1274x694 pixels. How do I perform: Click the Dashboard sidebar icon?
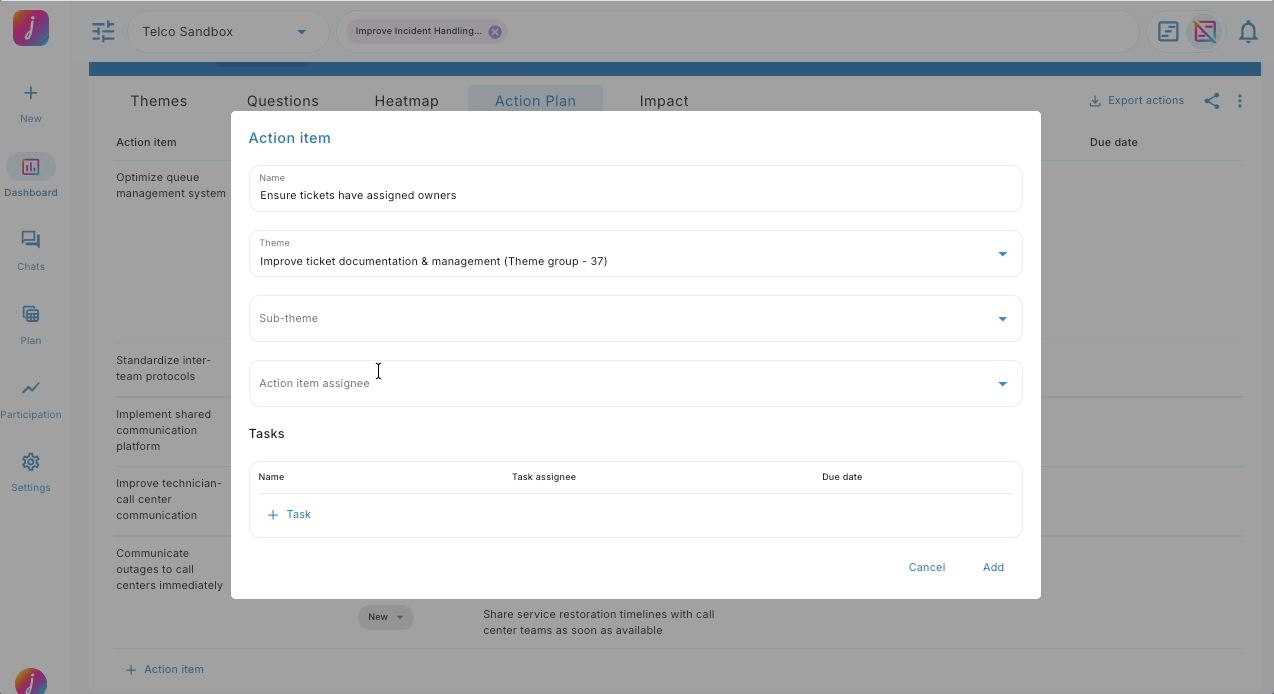[x=31, y=167]
